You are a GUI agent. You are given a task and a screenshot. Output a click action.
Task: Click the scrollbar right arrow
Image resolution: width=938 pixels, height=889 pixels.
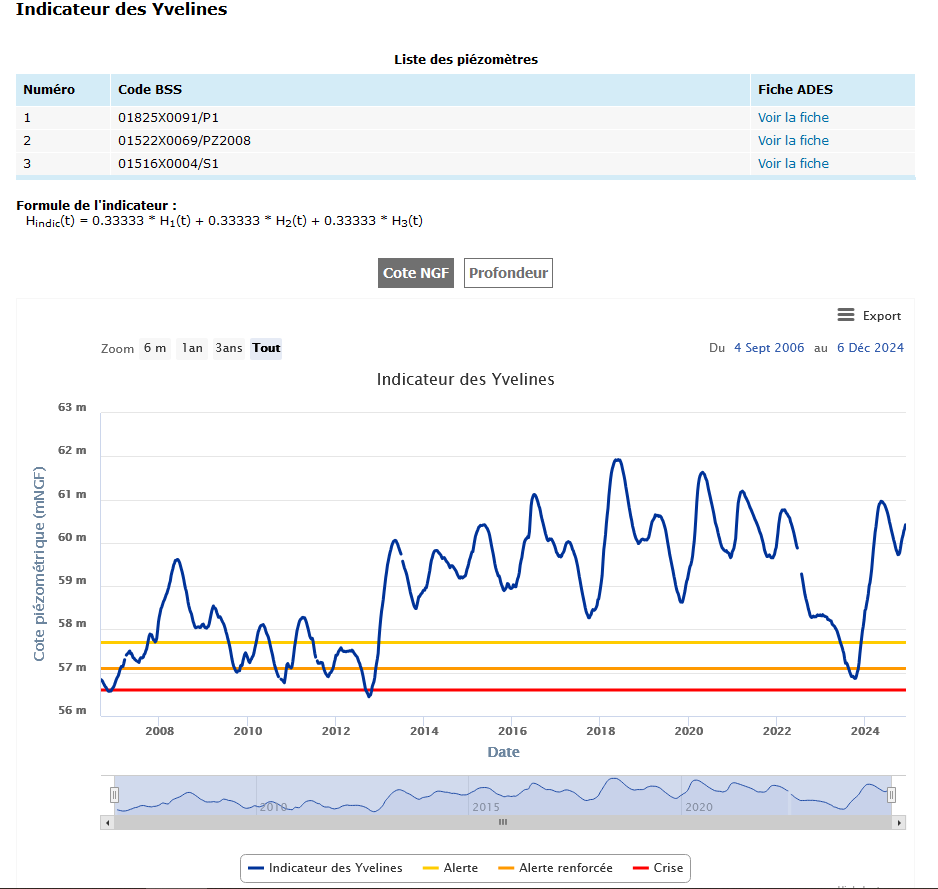tap(899, 822)
